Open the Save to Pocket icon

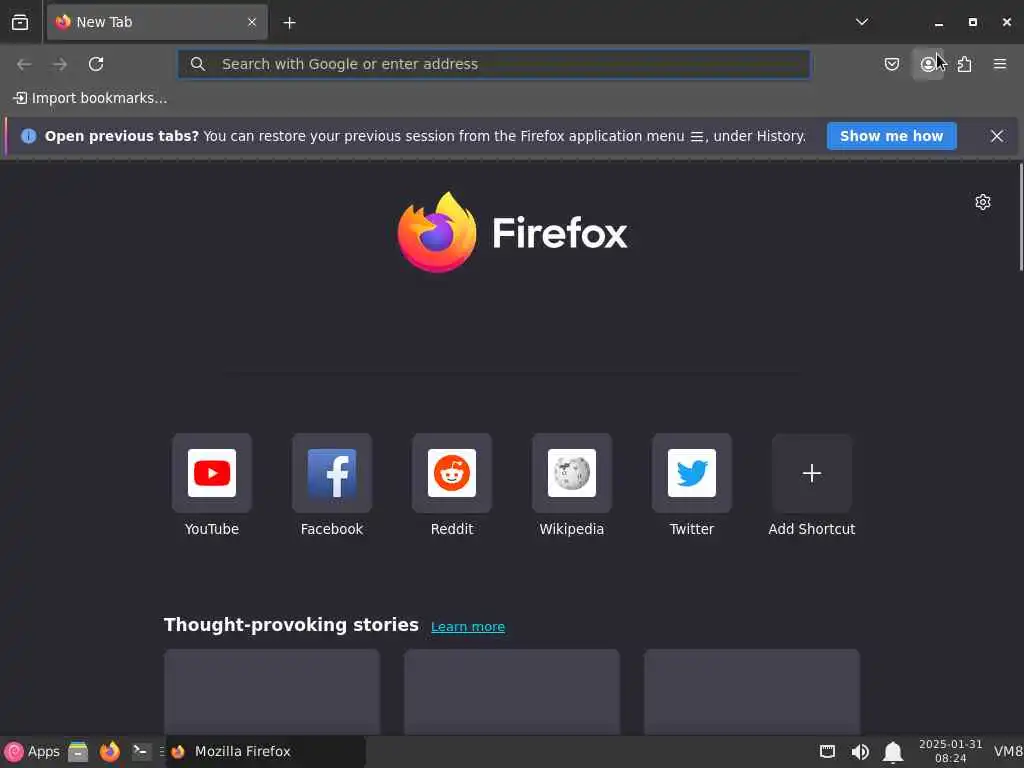point(892,64)
